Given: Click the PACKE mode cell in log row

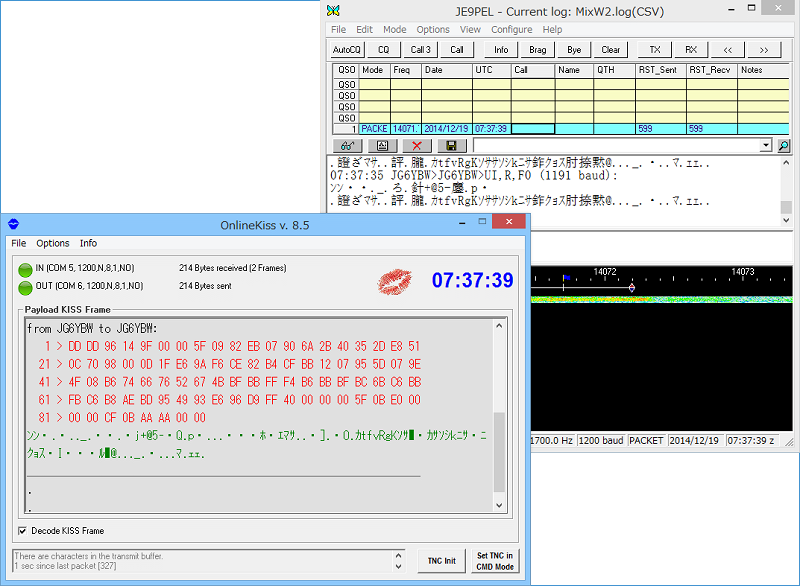Looking at the screenshot, I should click(374, 129).
